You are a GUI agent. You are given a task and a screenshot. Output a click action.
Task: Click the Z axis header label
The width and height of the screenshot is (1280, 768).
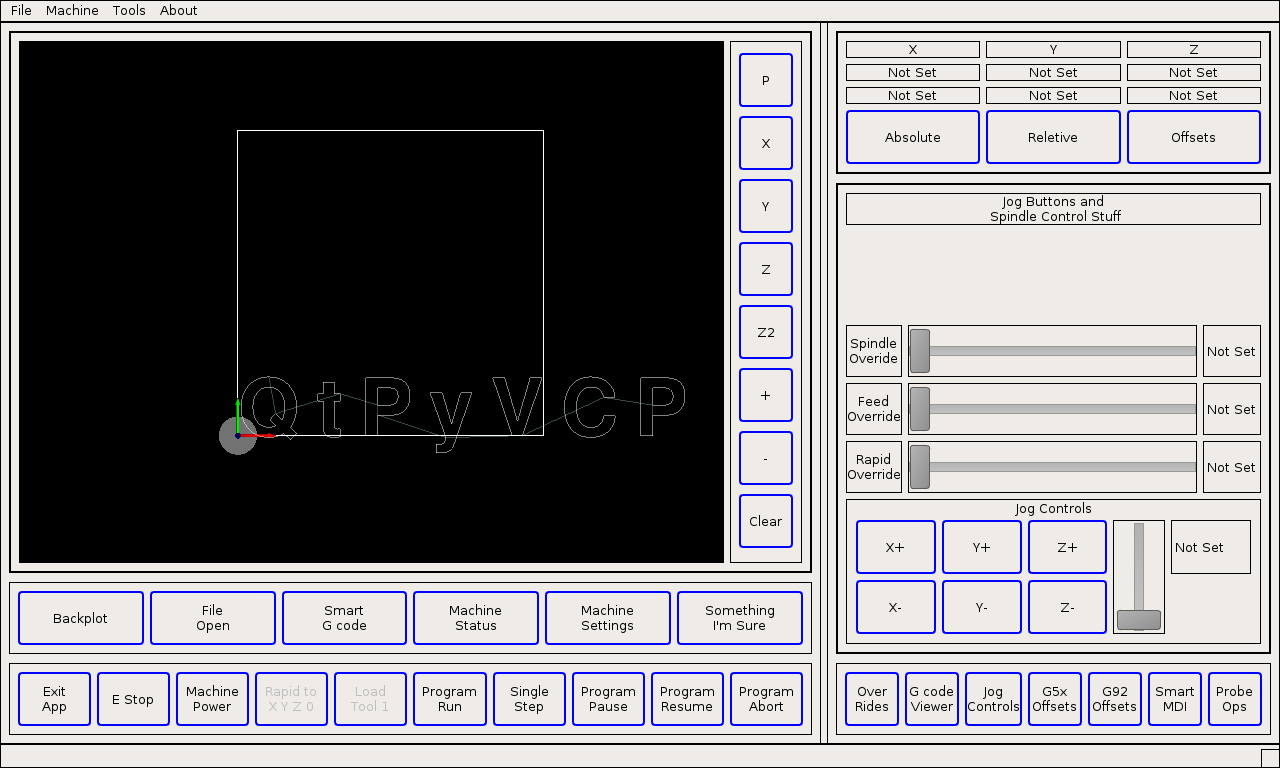pyautogui.click(x=1194, y=49)
